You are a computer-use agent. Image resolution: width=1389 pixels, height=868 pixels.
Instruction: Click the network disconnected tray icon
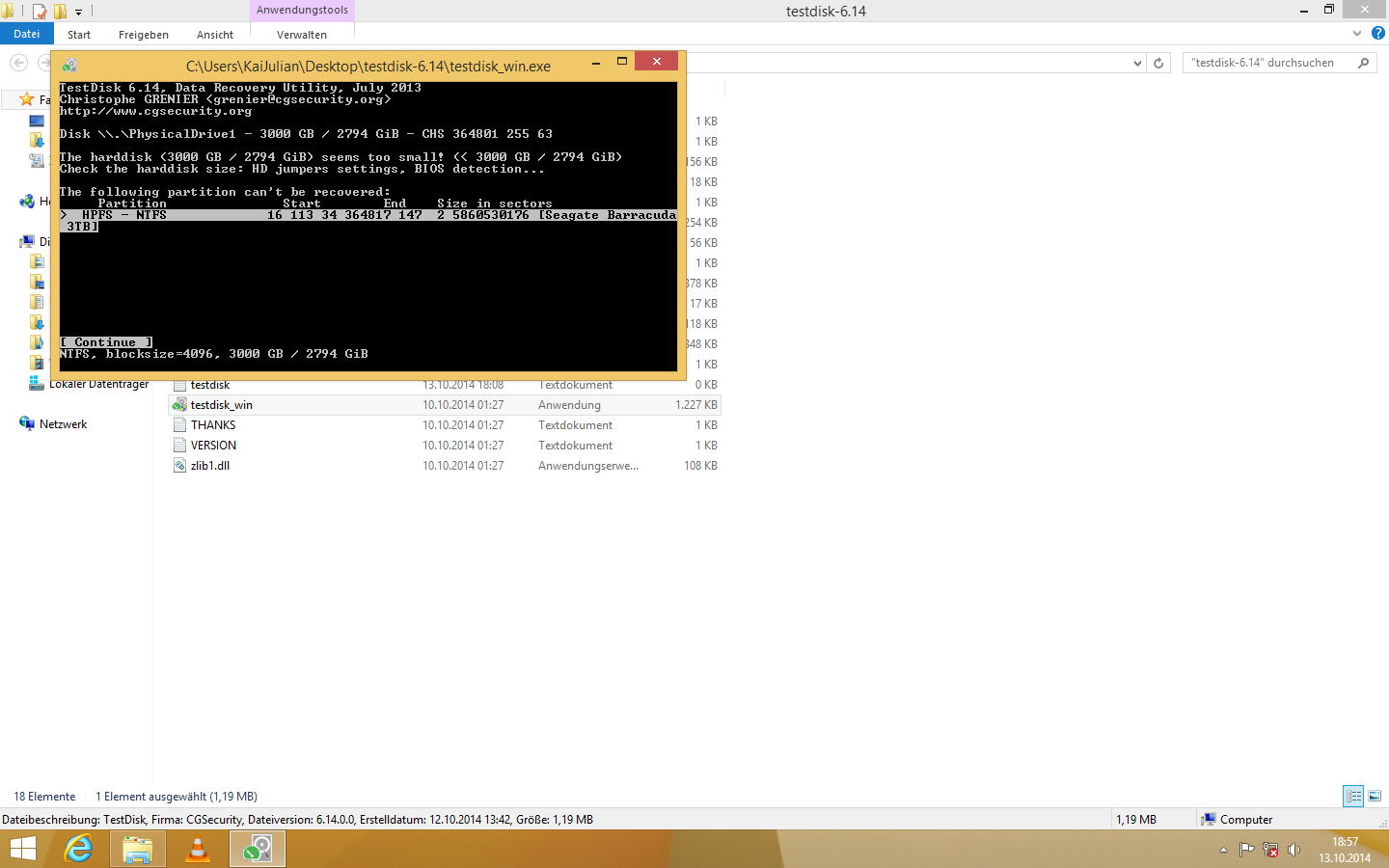pyautogui.click(x=1270, y=850)
